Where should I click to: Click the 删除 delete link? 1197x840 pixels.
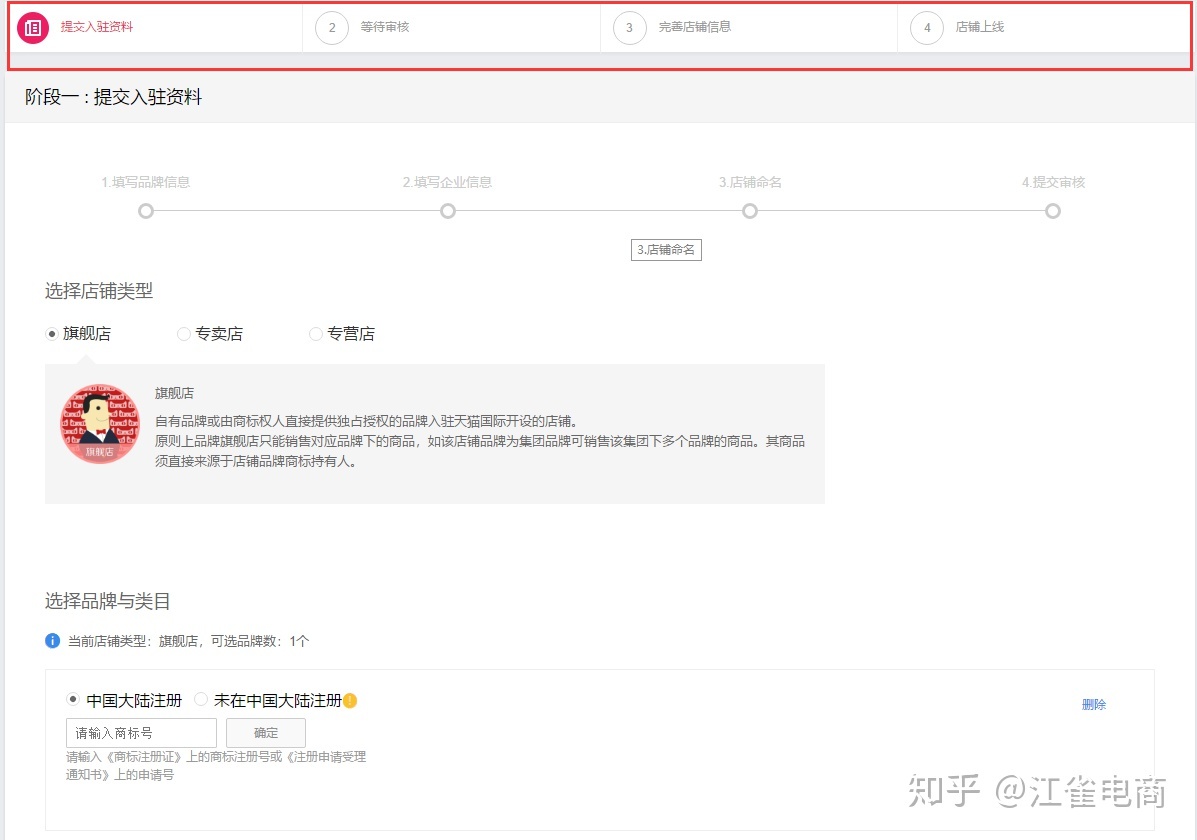(1094, 705)
